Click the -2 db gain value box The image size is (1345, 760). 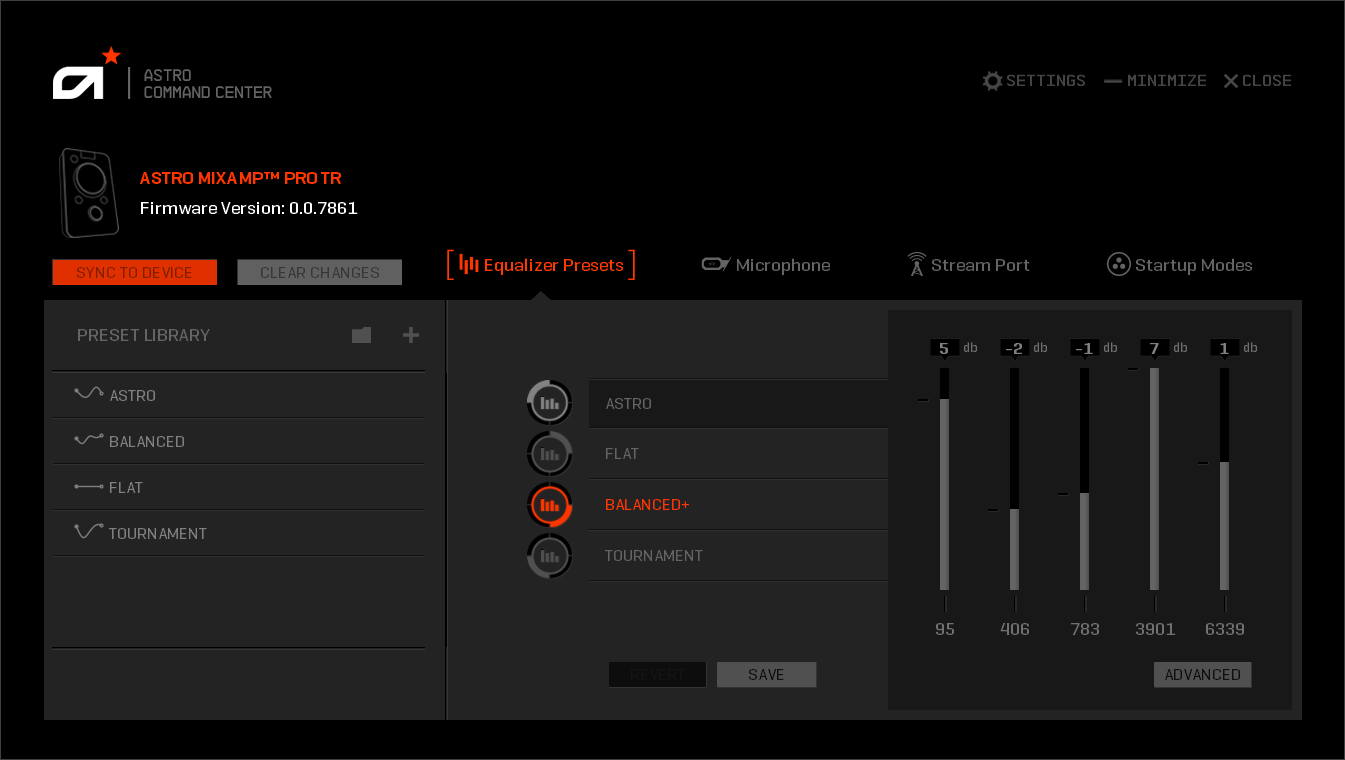point(1014,348)
